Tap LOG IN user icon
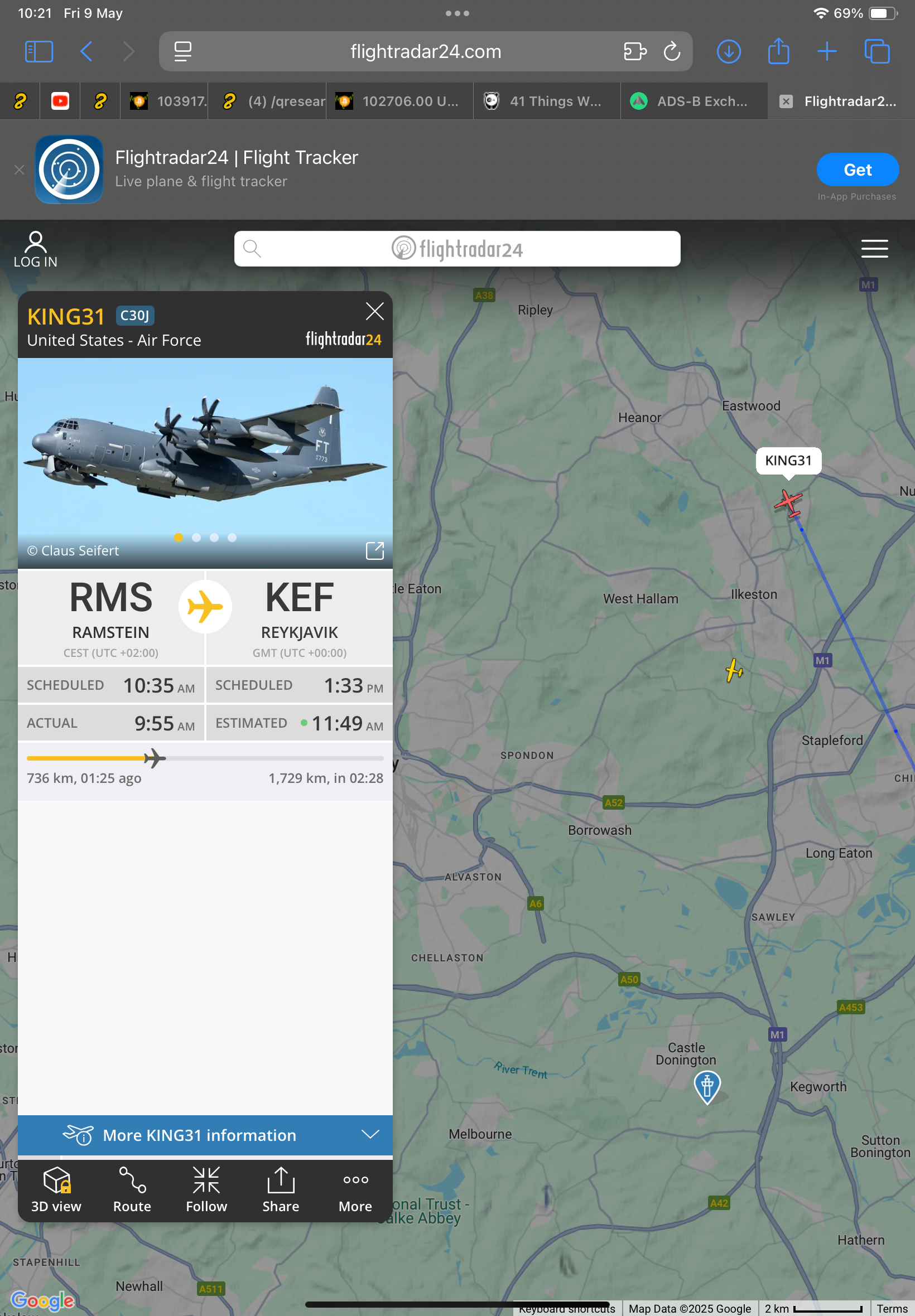The image size is (915, 1316). pos(36,250)
